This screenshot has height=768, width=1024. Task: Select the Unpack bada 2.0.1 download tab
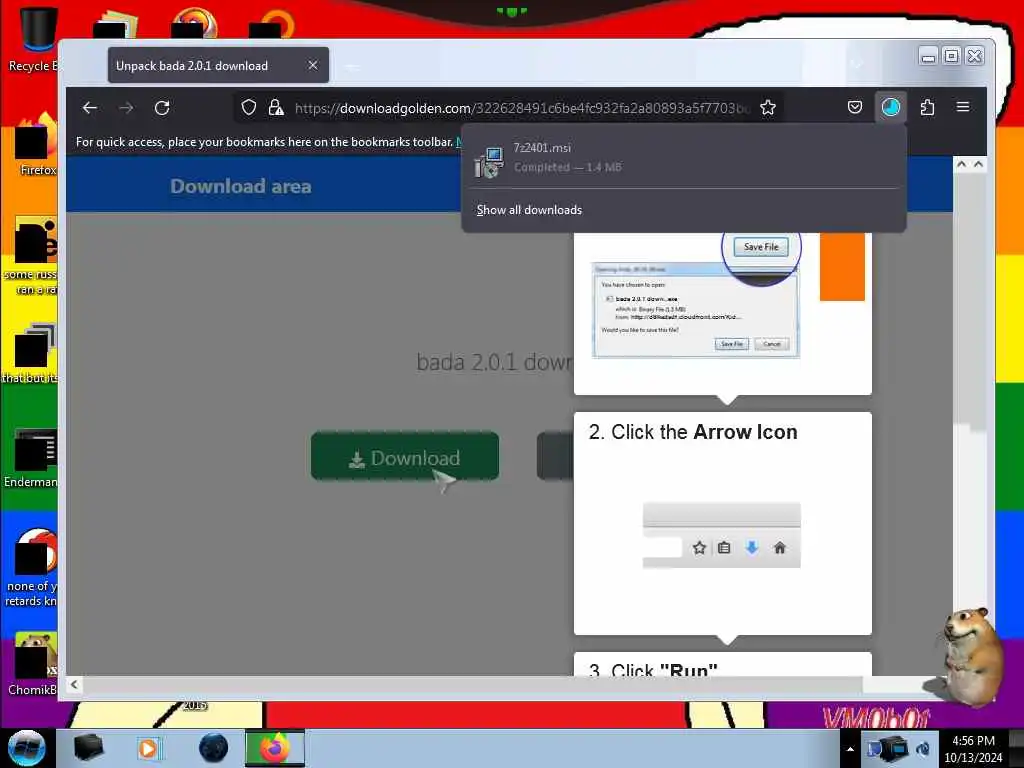pyautogui.click(x=218, y=65)
